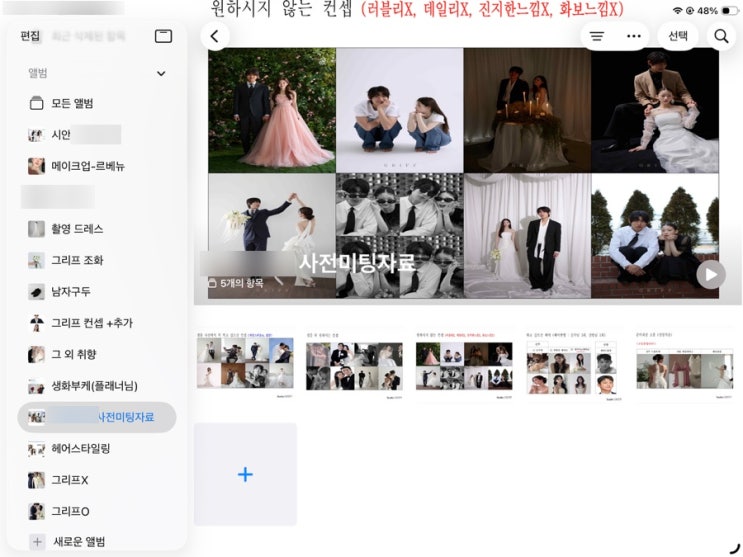Create album with 새로운 앨범
This screenshot has height=557, width=743.
point(97,542)
